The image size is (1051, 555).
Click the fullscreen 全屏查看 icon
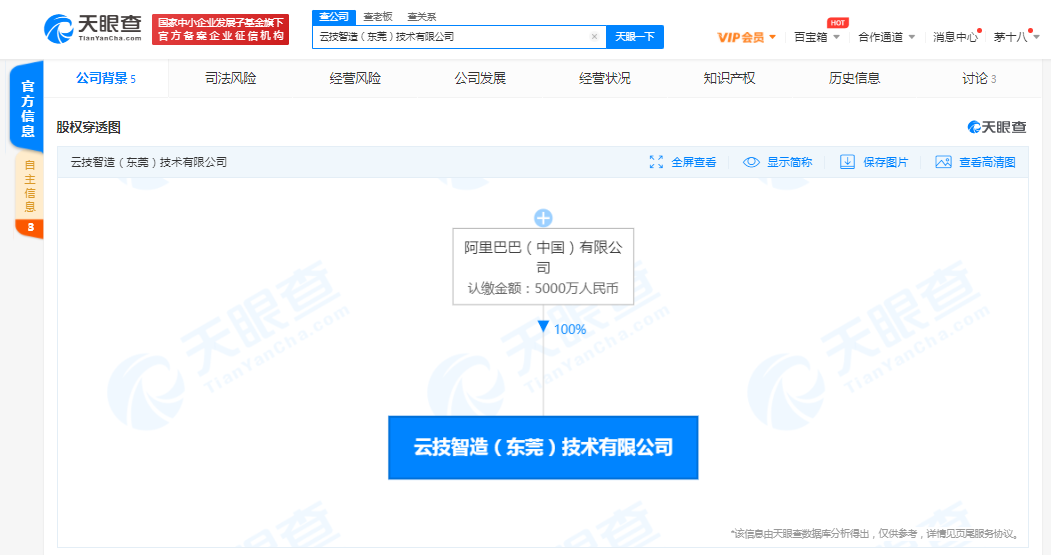tap(656, 162)
